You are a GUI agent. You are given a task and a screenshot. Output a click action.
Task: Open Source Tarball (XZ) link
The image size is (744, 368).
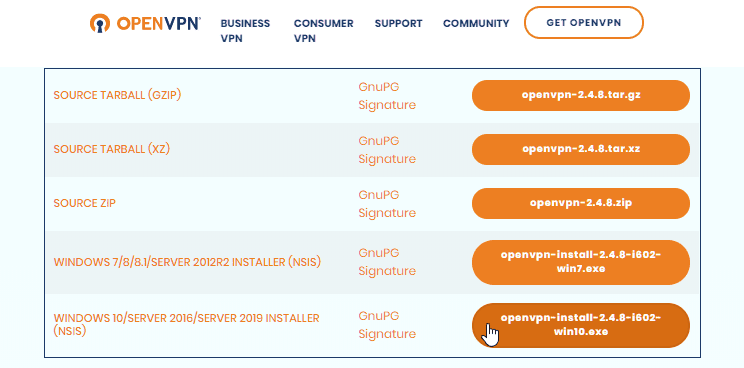point(112,149)
